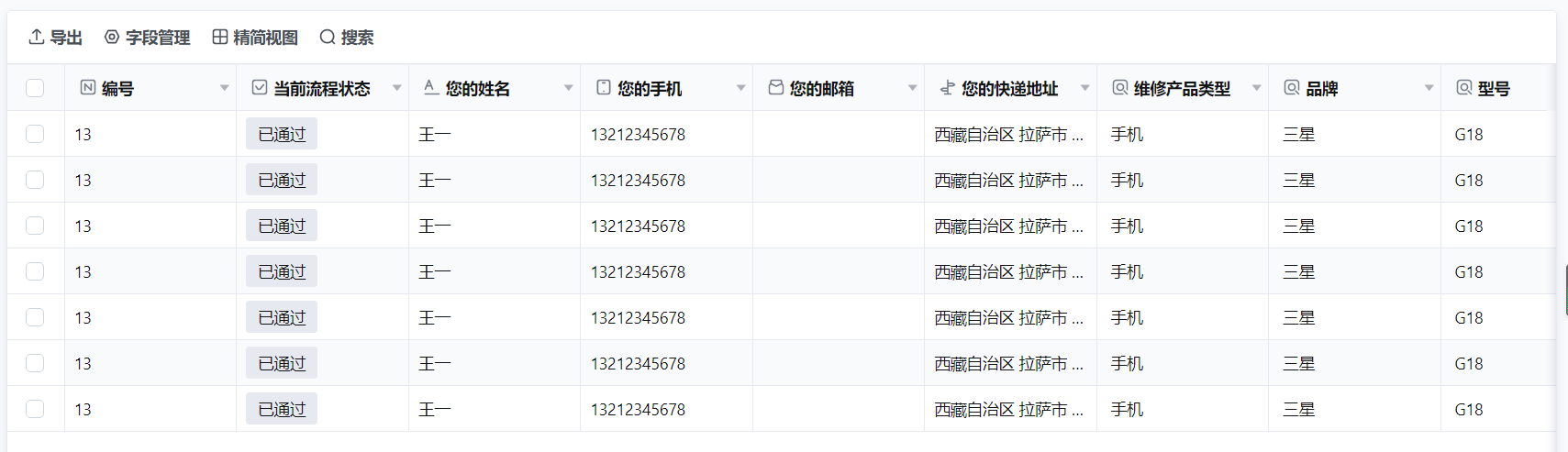1568x452 pixels.
Task: Open the 当前流程状态 column dropdown arrow
Action: (396, 88)
